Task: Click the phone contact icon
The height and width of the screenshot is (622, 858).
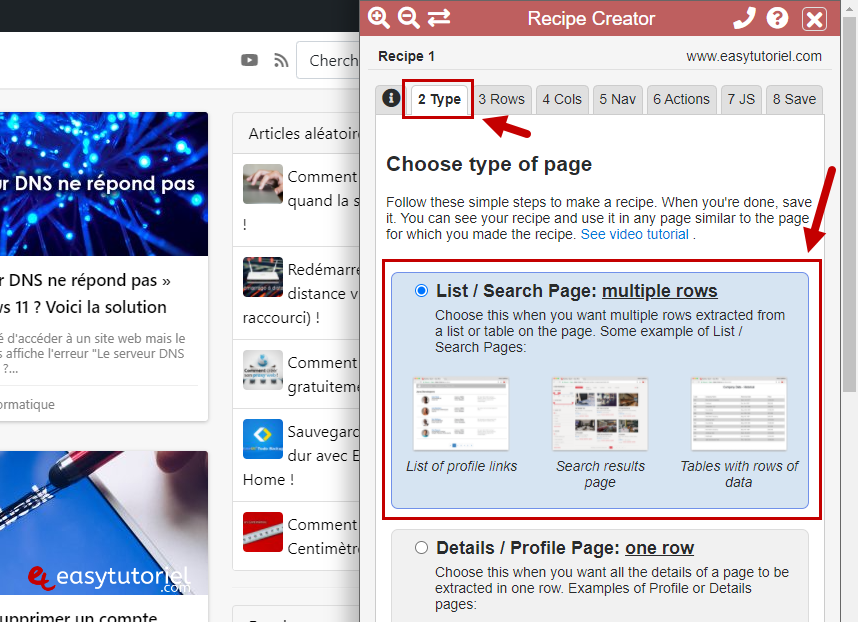Action: pyautogui.click(x=744, y=18)
